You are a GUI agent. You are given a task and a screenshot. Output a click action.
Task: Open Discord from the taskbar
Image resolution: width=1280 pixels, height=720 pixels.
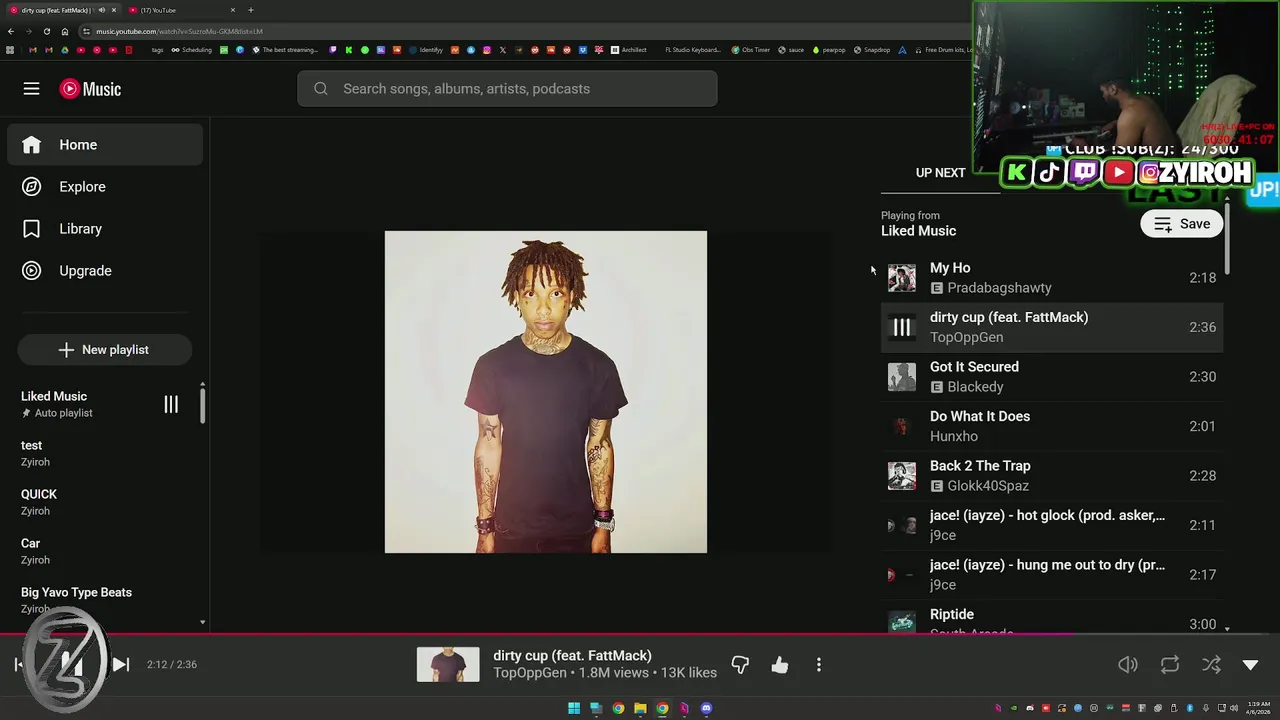coord(706,708)
